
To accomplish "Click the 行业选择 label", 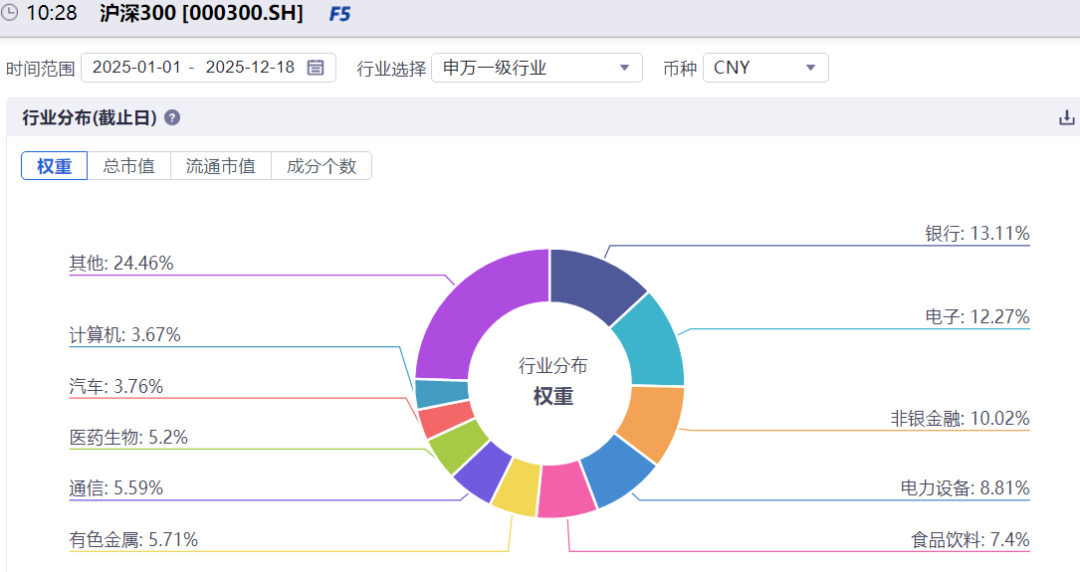I will (x=391, y=68).
